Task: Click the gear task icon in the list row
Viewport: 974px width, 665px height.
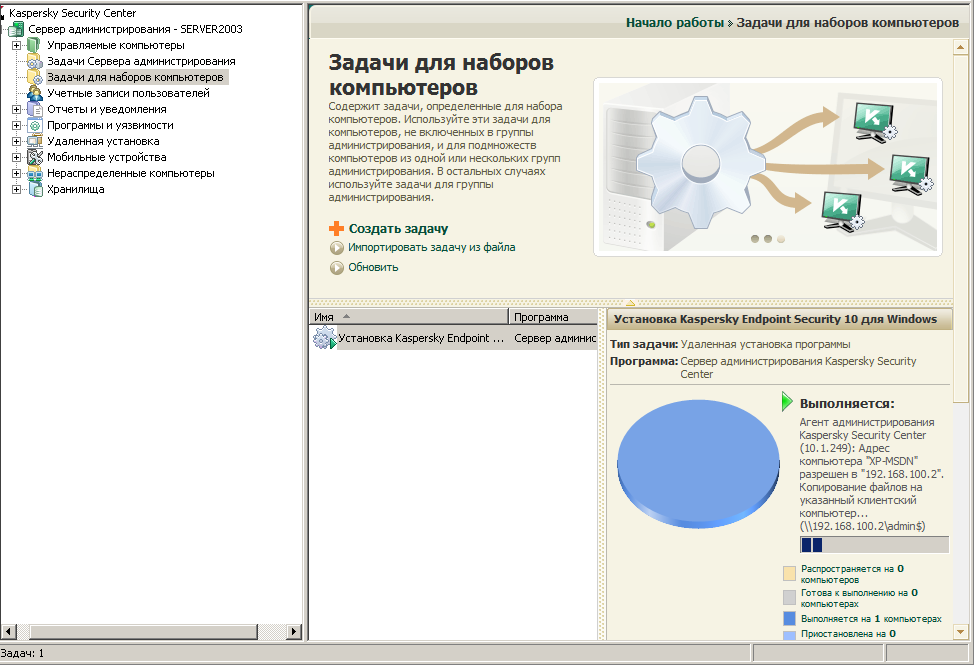Action: (324, 338)
